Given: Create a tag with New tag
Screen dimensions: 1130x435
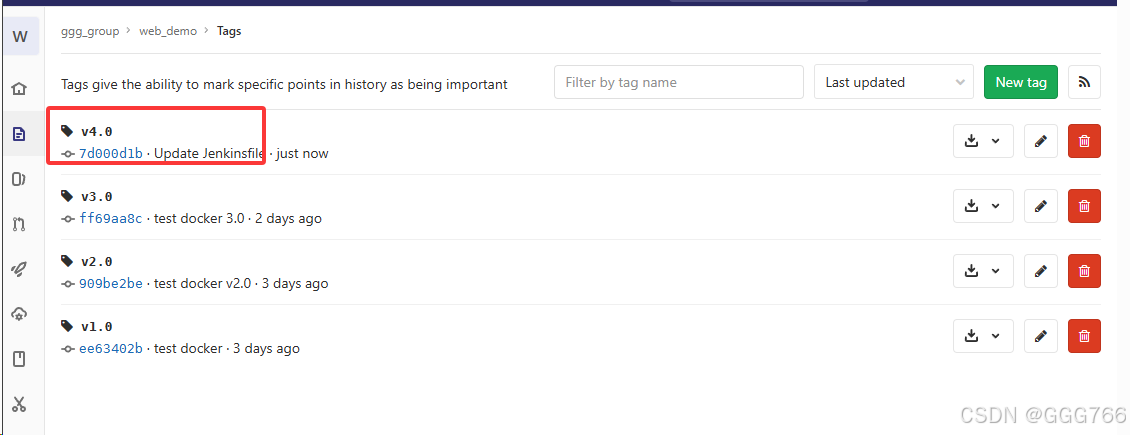Looking at the screenshot, I should click(x=1020, y=82).
